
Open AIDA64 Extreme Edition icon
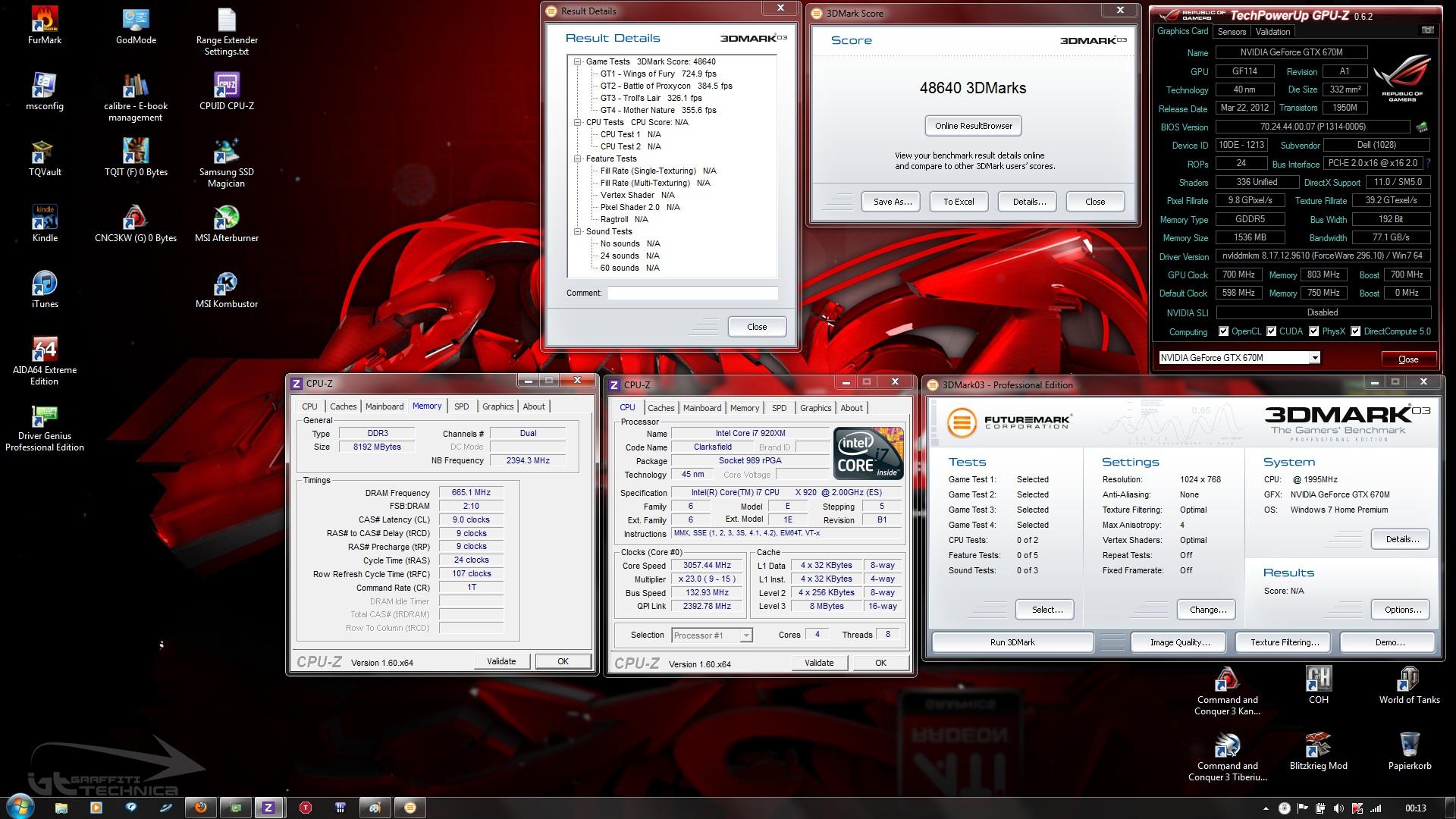pos(45,361)
